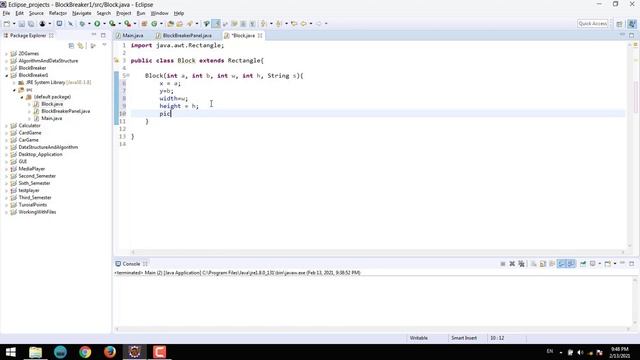
Task: Open the Refactor menu
Action: pyautogui.click(x=58, y=13)
